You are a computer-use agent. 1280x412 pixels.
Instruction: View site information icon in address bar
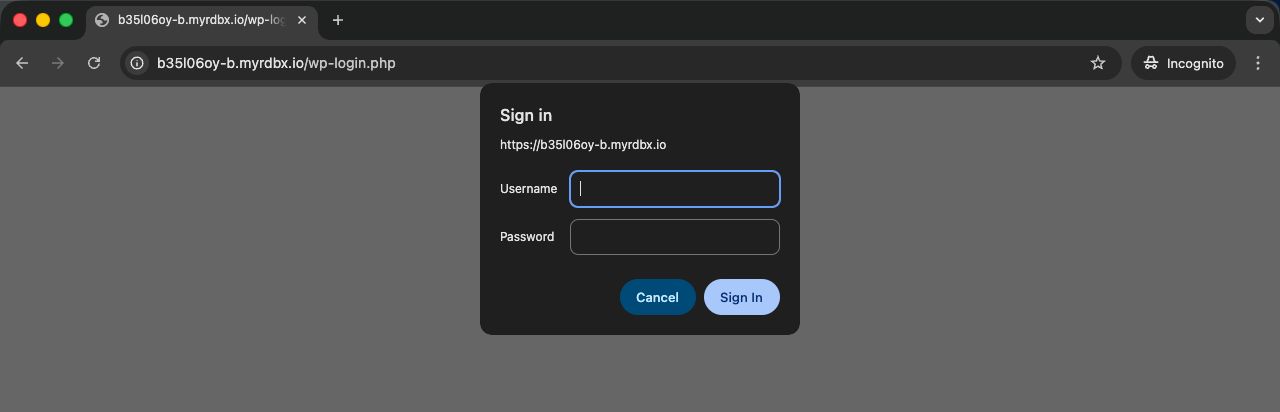coord(137,63)
